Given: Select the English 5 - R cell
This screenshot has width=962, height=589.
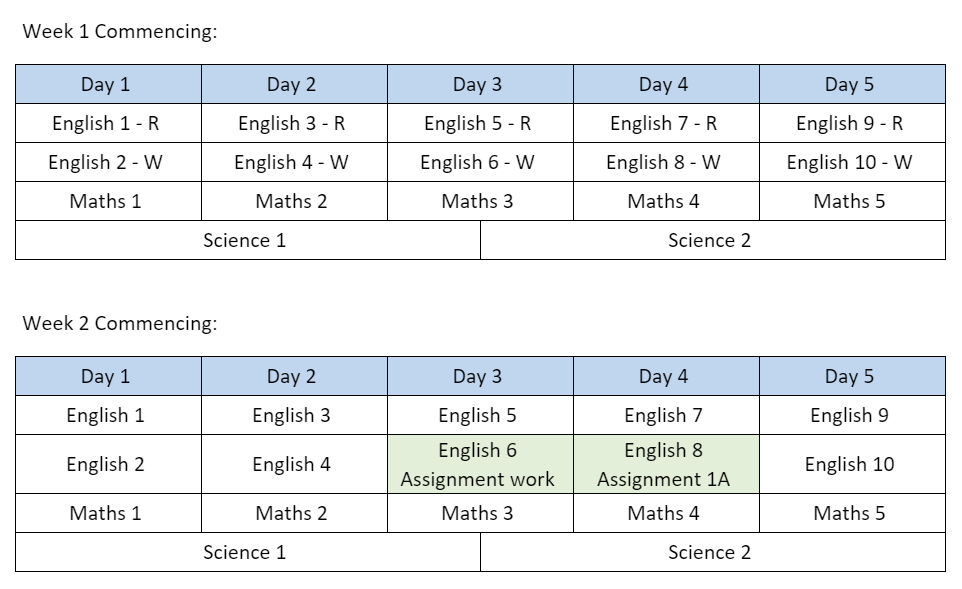Looking at the screenshot, I should (x=480, y=123).
